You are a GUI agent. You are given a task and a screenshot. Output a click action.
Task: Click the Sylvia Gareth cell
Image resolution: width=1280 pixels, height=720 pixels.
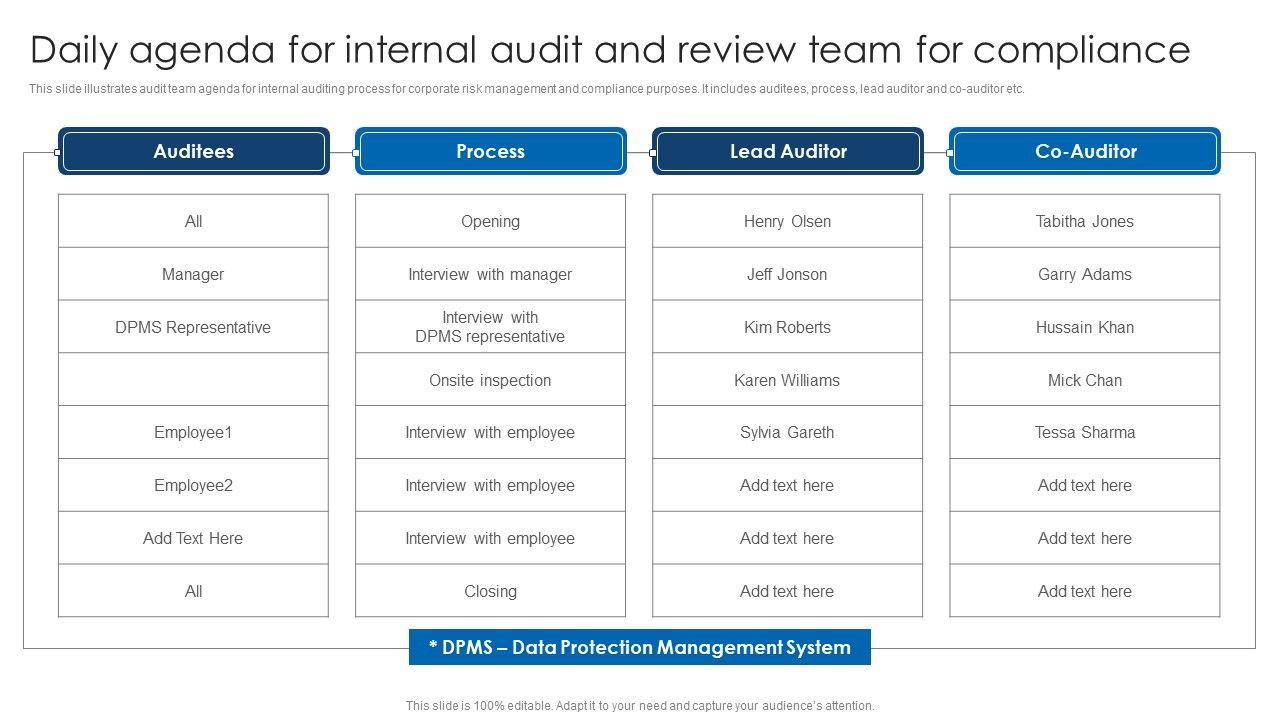point(788,432)
